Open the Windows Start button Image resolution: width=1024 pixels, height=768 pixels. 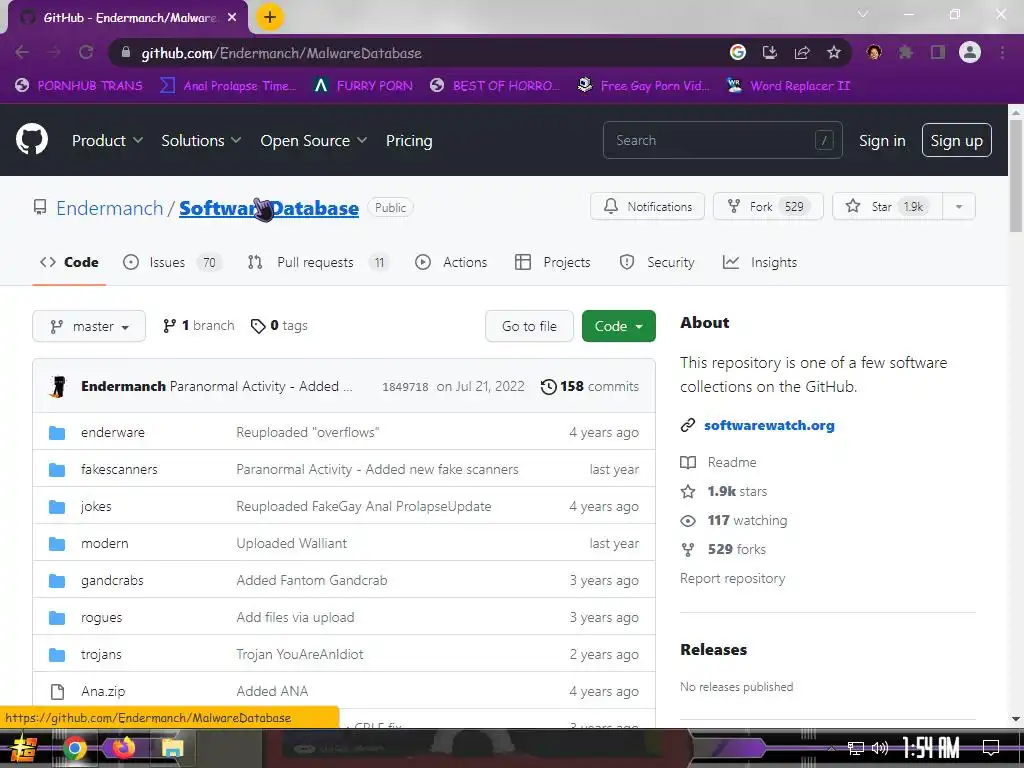(x=23, y=748)
